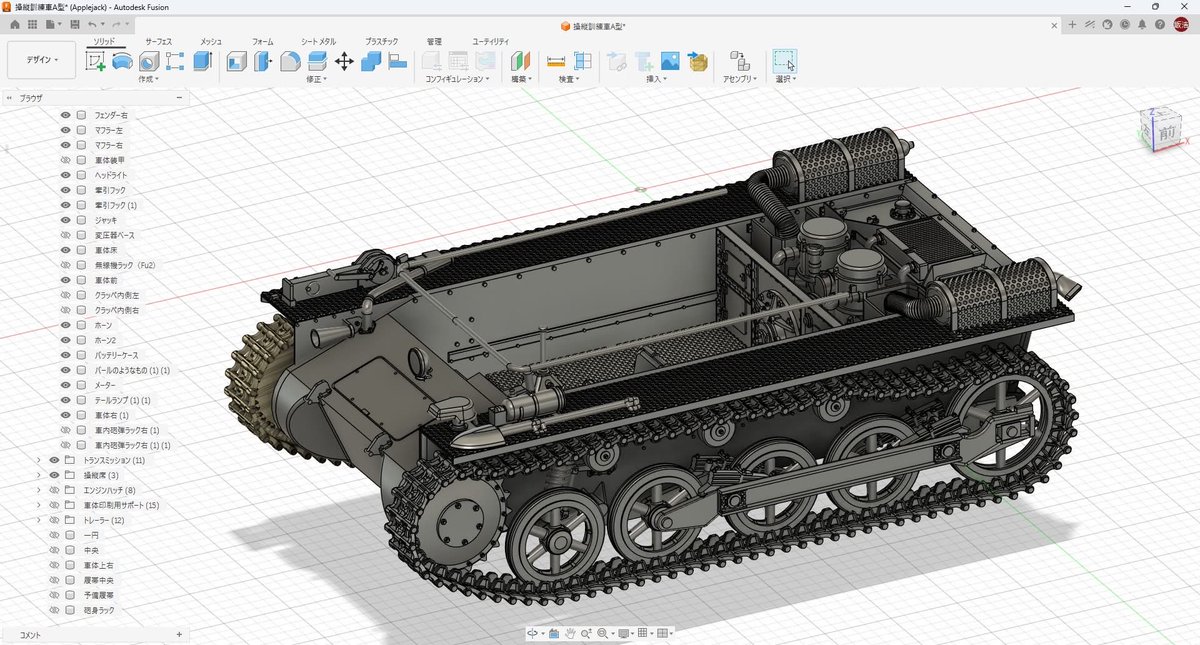Screen dimensions: 1200x645
Task: Open the Data Panel grid icon
Action: 33,23
